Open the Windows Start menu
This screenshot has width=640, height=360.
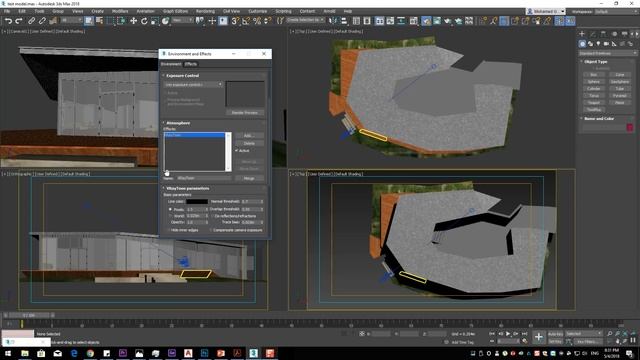(8, 353)
